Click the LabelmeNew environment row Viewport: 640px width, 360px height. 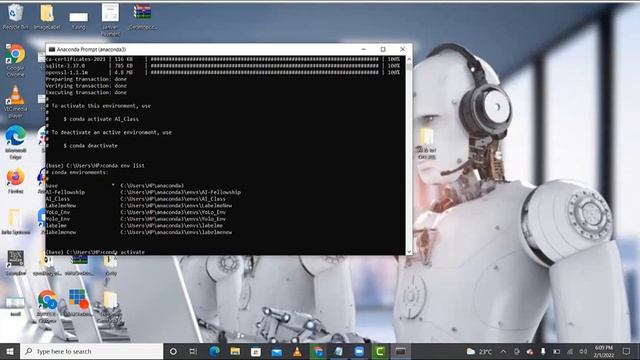[x=139, y=206]
